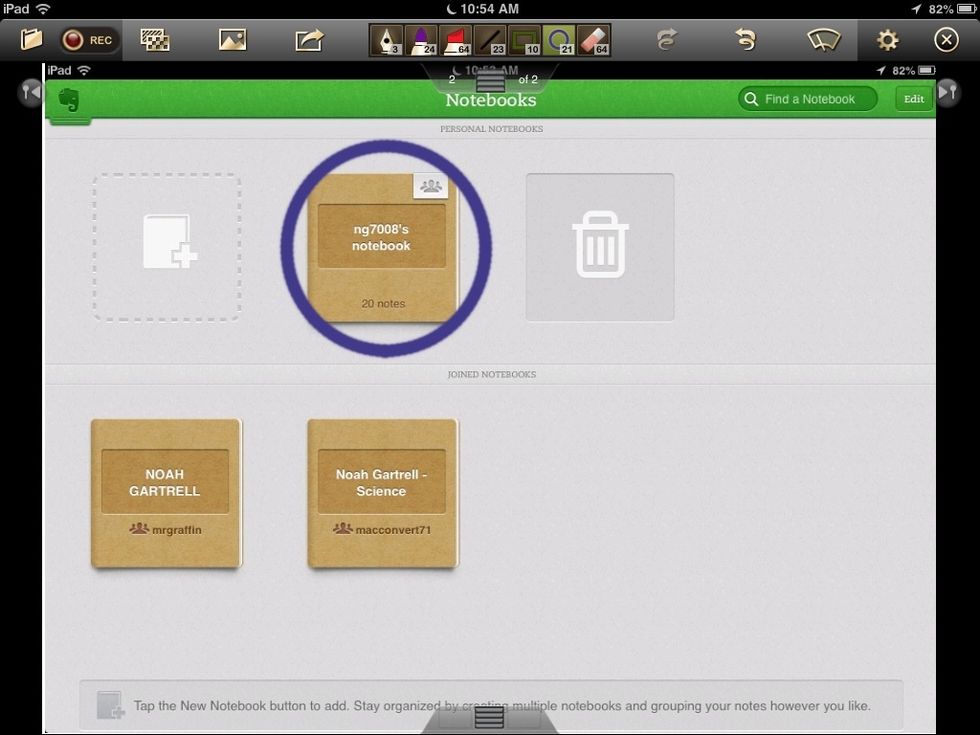Open the insert image tool
The height and width of the screenshot is (735, 980).
click(x=232, y=39)
